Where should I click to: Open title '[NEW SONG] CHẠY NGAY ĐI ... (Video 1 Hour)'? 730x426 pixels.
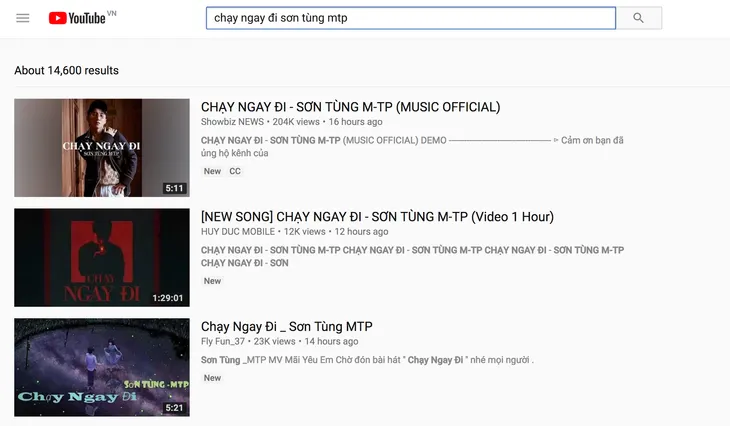coord(377,217)
